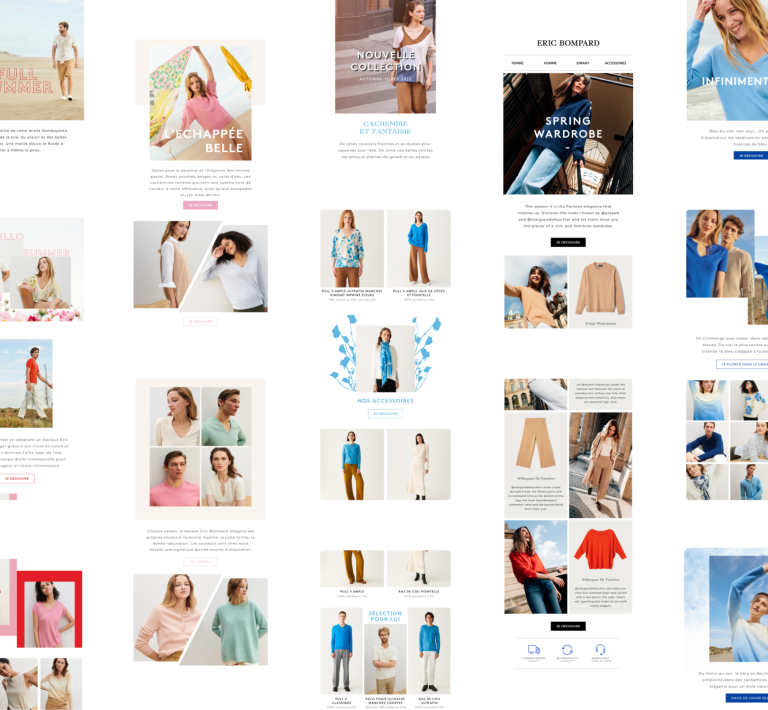Go to the Accessoires navigation link
The width and height of the screenshot is (768, 710).
coord(616,63)
